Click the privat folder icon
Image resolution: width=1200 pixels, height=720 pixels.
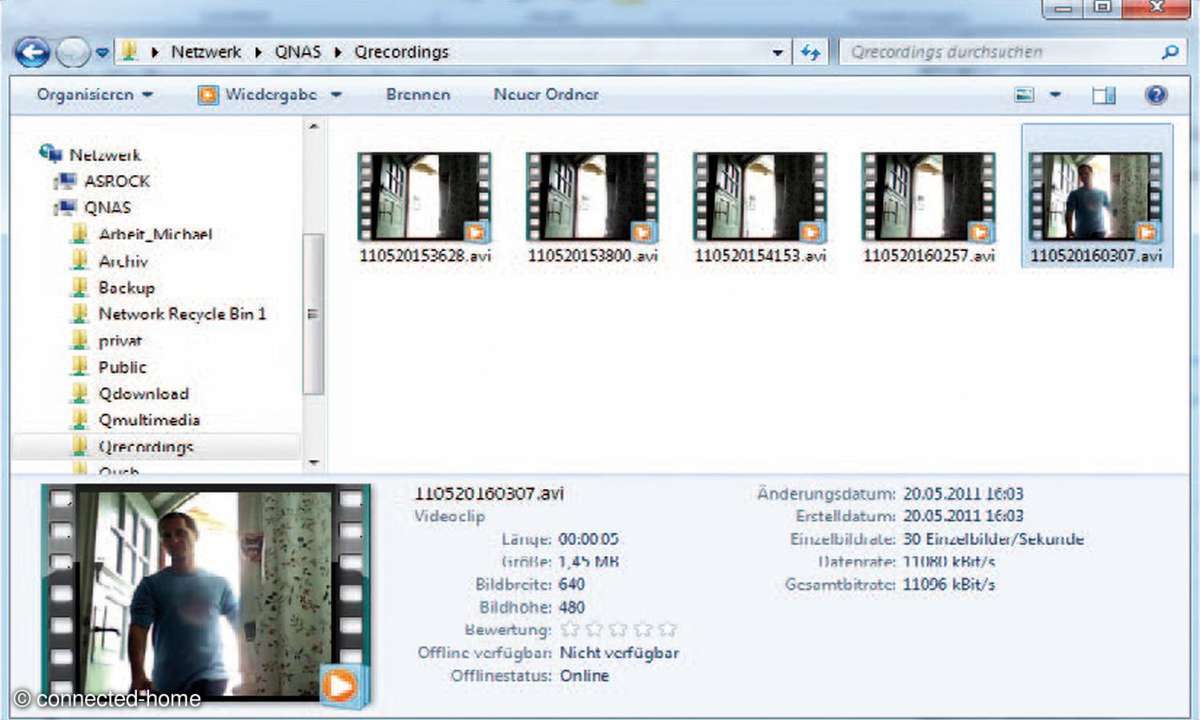coord(81,340)
